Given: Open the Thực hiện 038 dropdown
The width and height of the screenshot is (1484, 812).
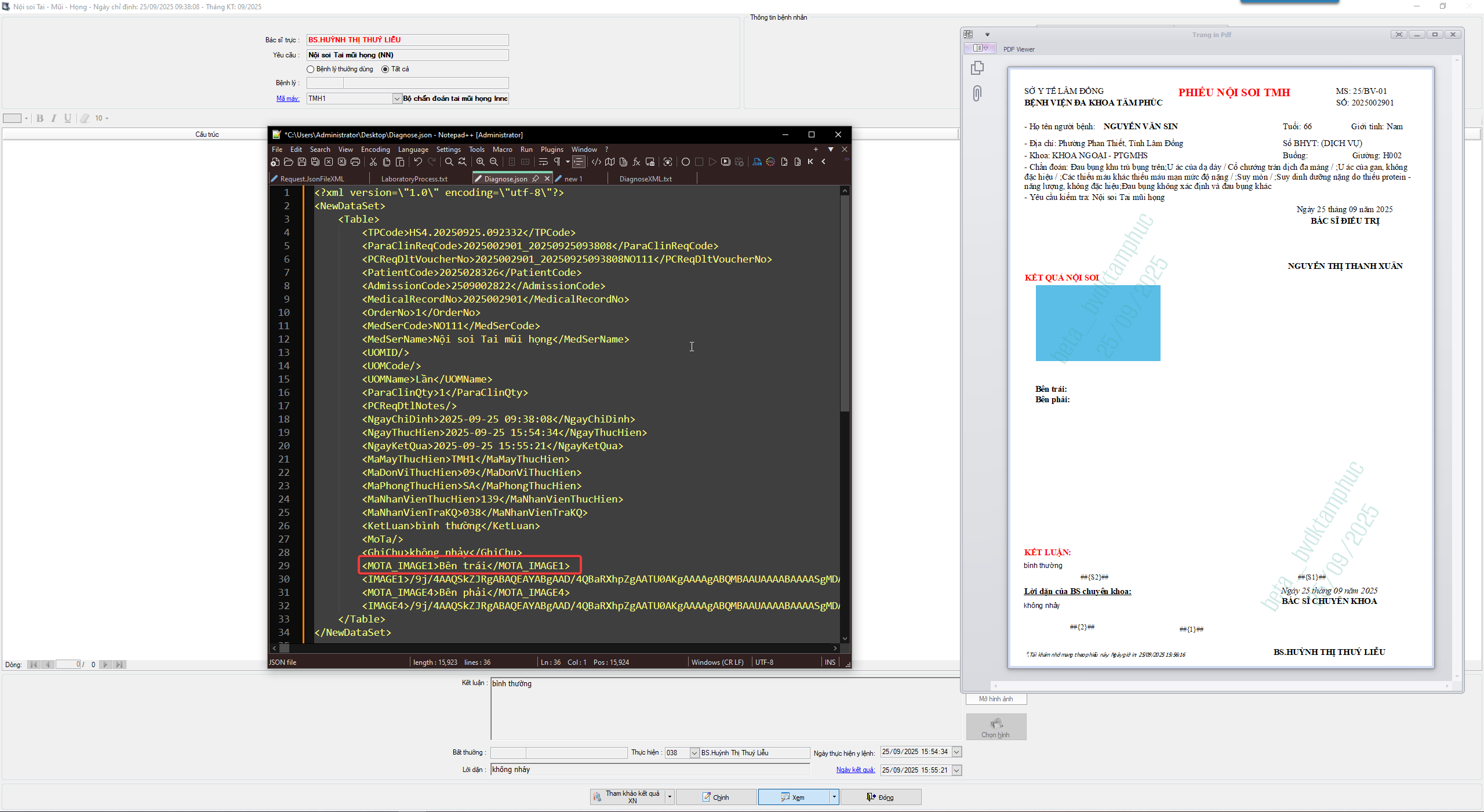Looking at the screenshot, I should [x=694, y=753].
